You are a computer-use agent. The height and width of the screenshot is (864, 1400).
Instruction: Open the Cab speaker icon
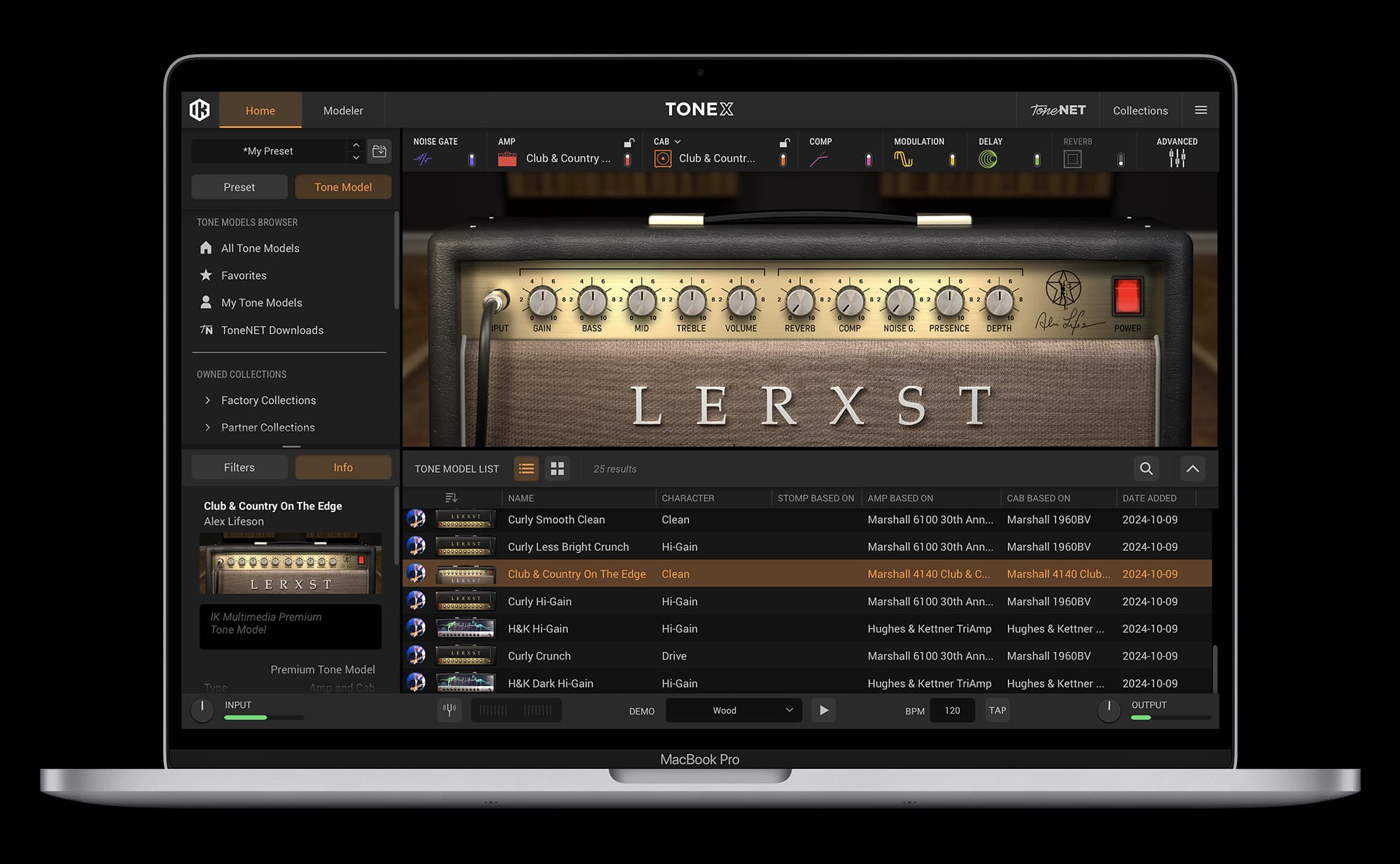tap(663, 157)
